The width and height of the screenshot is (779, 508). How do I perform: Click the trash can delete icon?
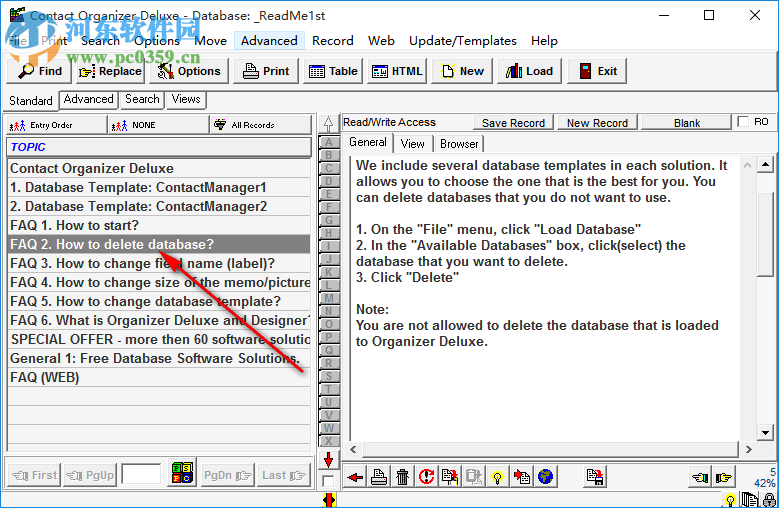402,477
